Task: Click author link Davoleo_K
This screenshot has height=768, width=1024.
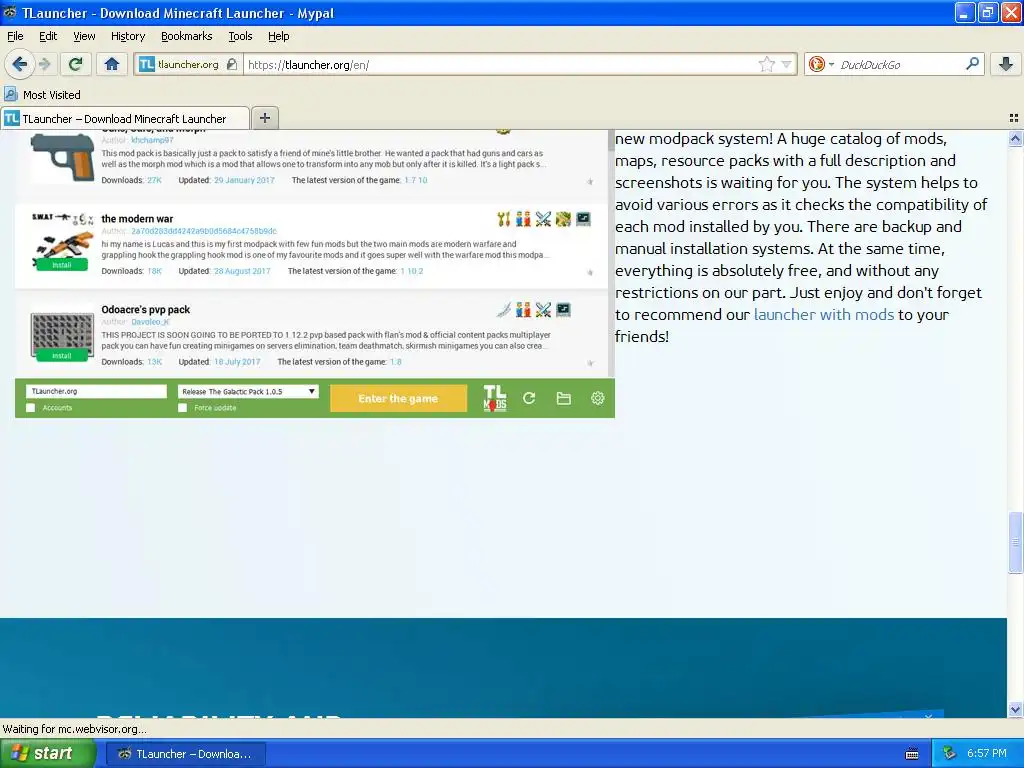Action: click(150, 322)
